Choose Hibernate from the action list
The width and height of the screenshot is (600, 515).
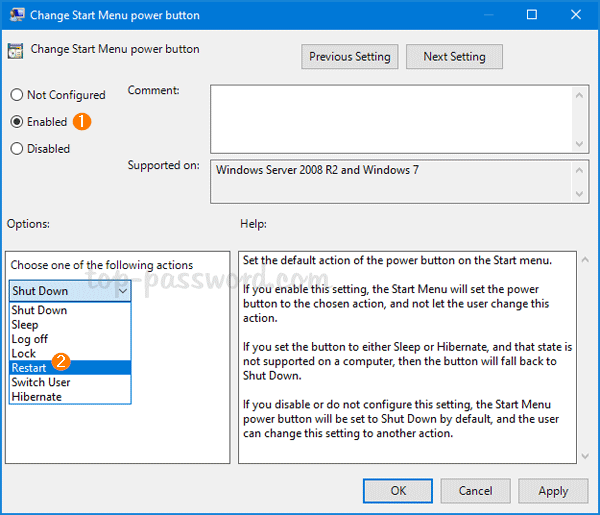(x=37, y=397)
